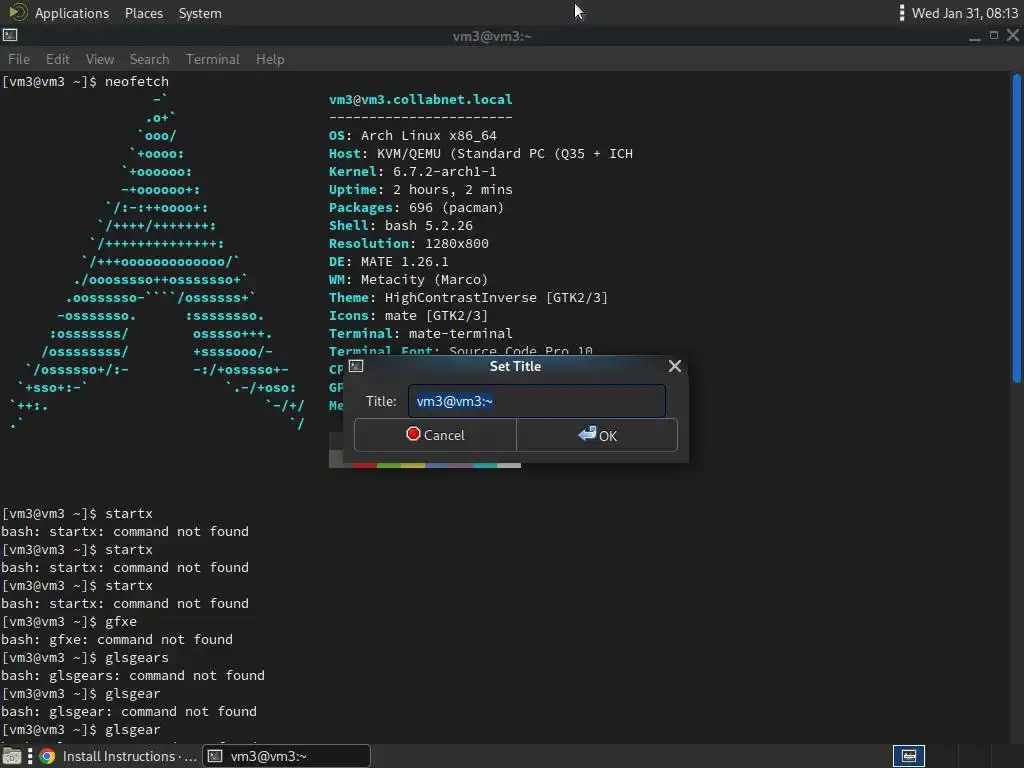
Task: Click the Set Title dialog heading
Action: pyautogui.click(x=515, y=366)
